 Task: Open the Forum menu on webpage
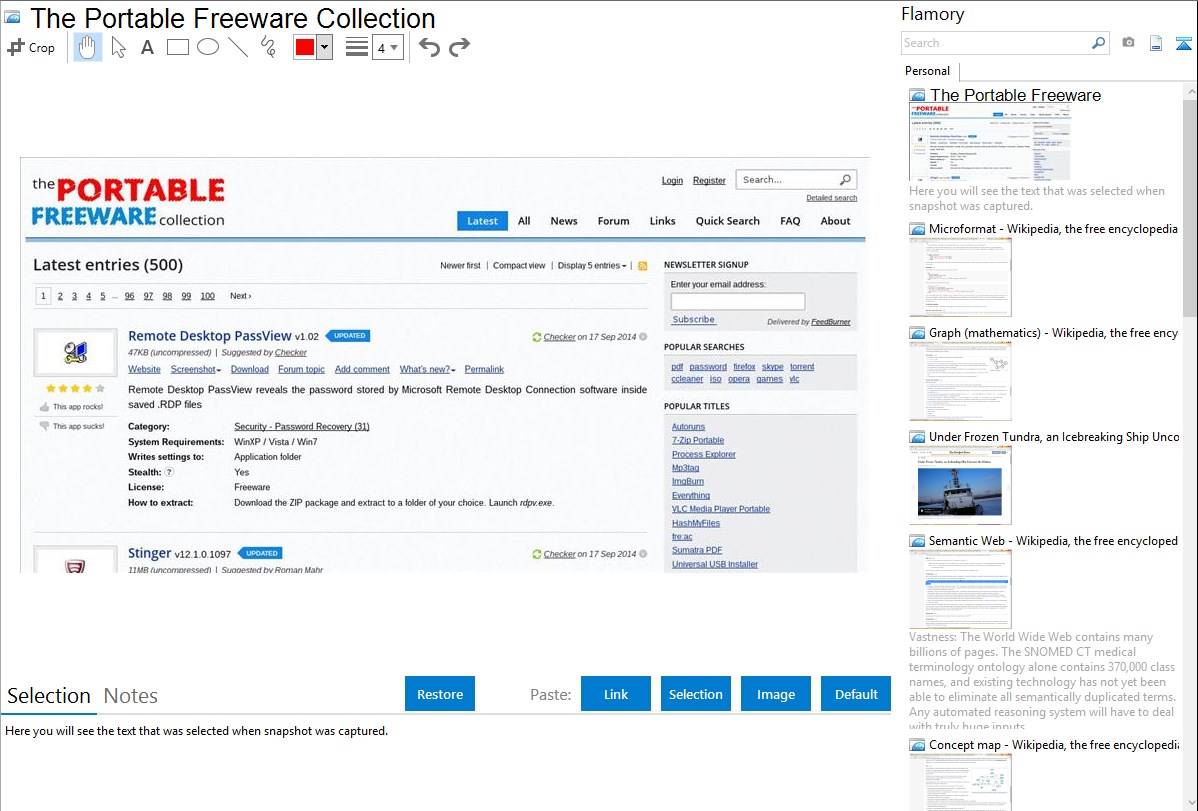coord(614,221)
